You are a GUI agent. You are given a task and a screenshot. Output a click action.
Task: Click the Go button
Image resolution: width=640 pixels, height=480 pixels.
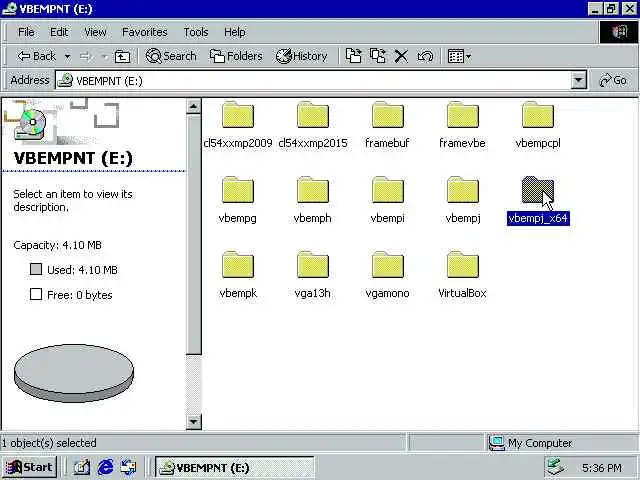tap(613, 80)
